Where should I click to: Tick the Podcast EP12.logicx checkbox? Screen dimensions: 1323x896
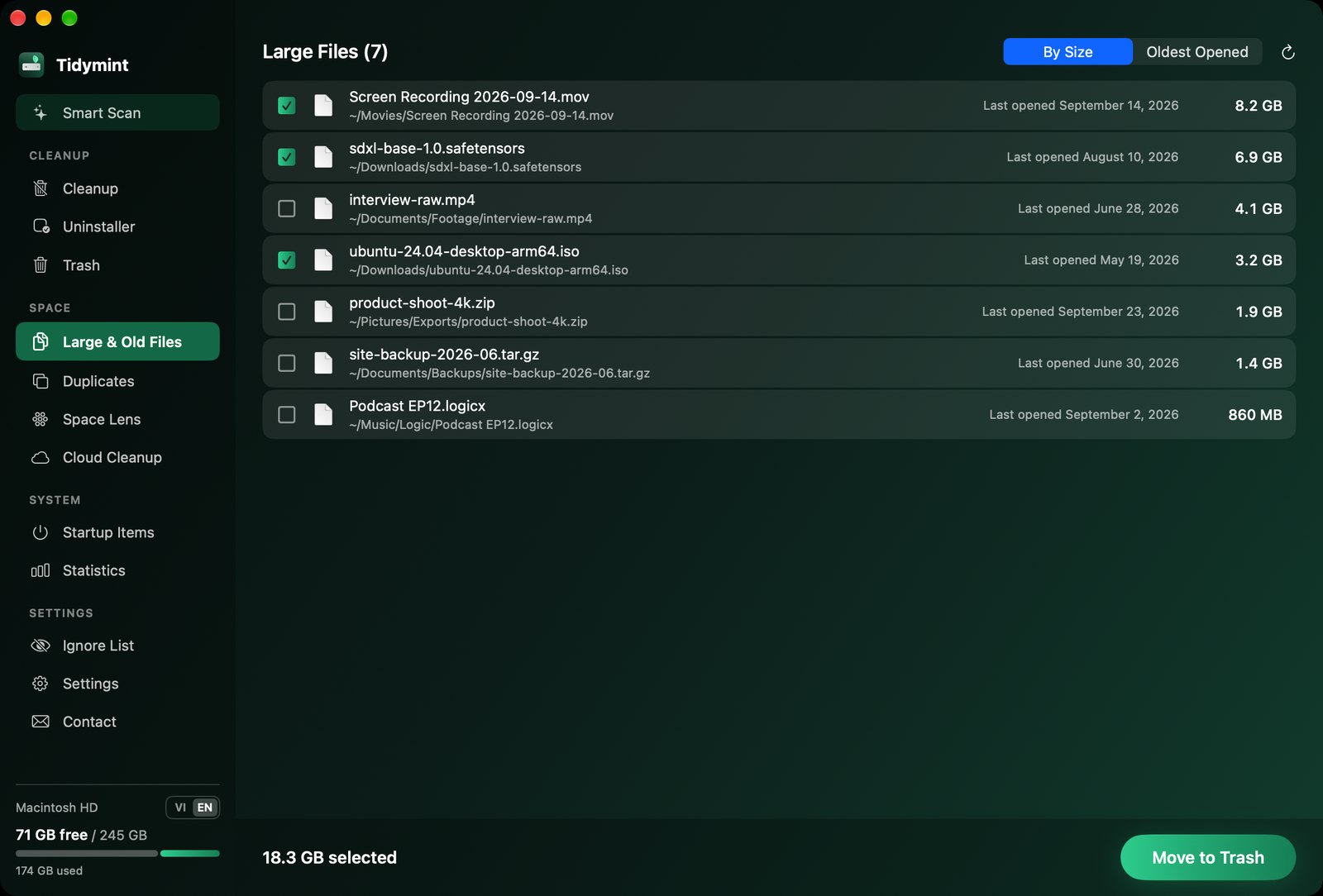(x=286, y=414)
